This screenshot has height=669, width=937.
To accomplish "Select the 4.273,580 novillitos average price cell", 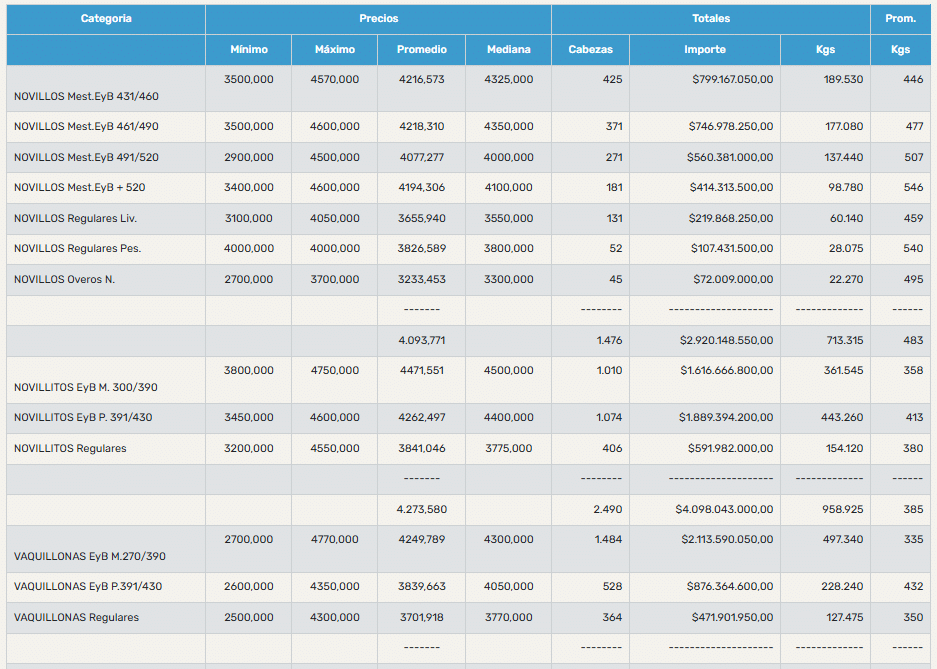I will [x=421, y=510].
